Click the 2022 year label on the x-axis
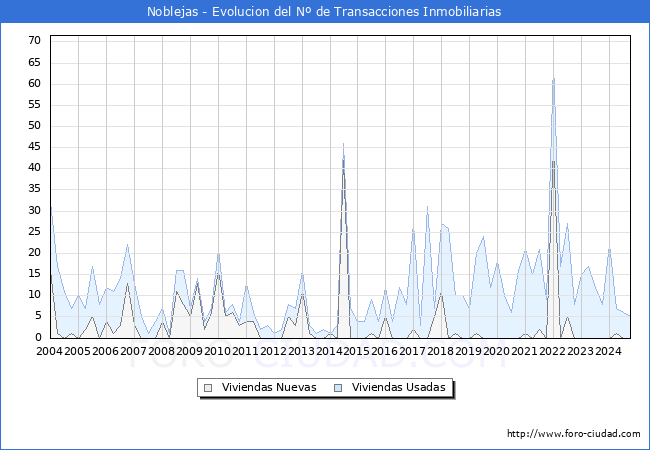Viewport: 650px width, 450px height. (553, 351)
